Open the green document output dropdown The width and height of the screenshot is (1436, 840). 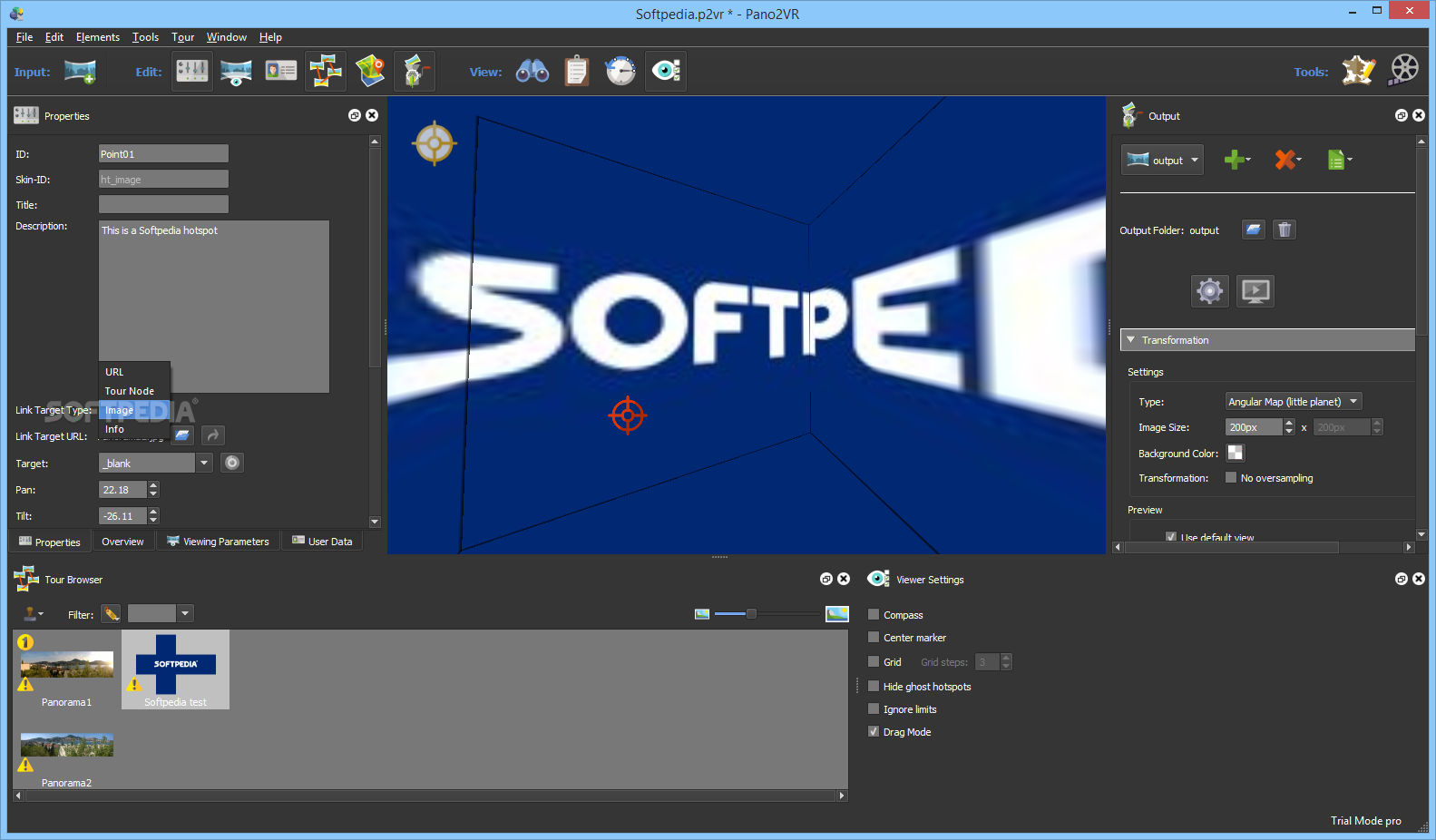coord(1340,160)
